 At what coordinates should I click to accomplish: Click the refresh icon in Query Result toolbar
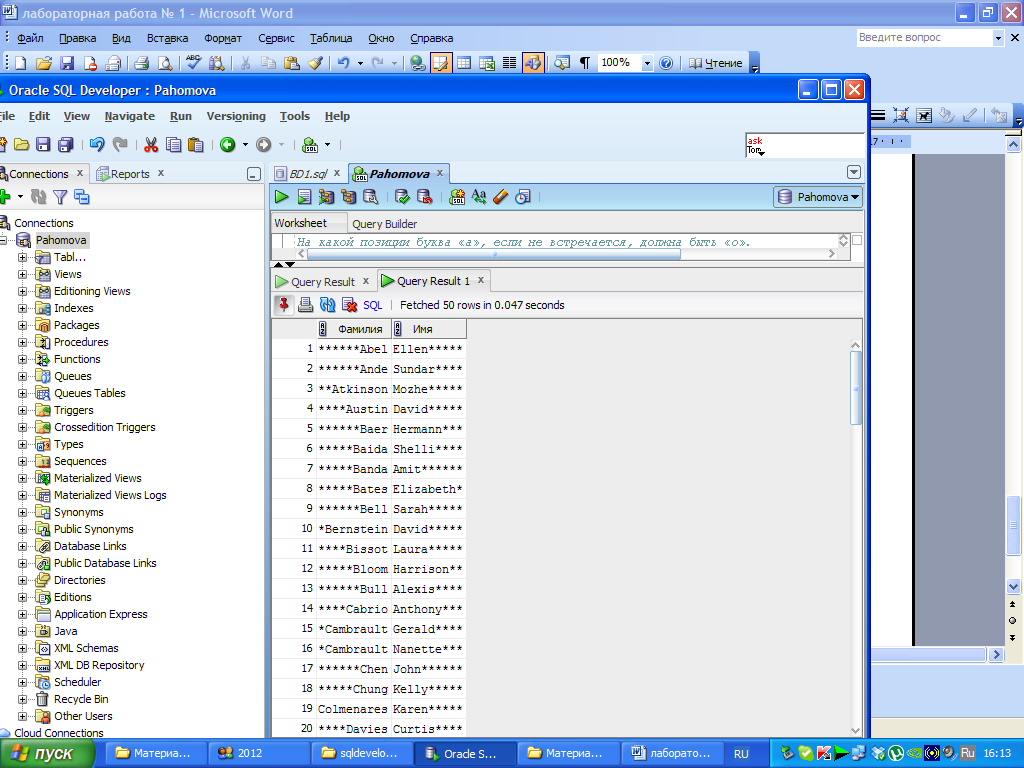tap(327, 305)
